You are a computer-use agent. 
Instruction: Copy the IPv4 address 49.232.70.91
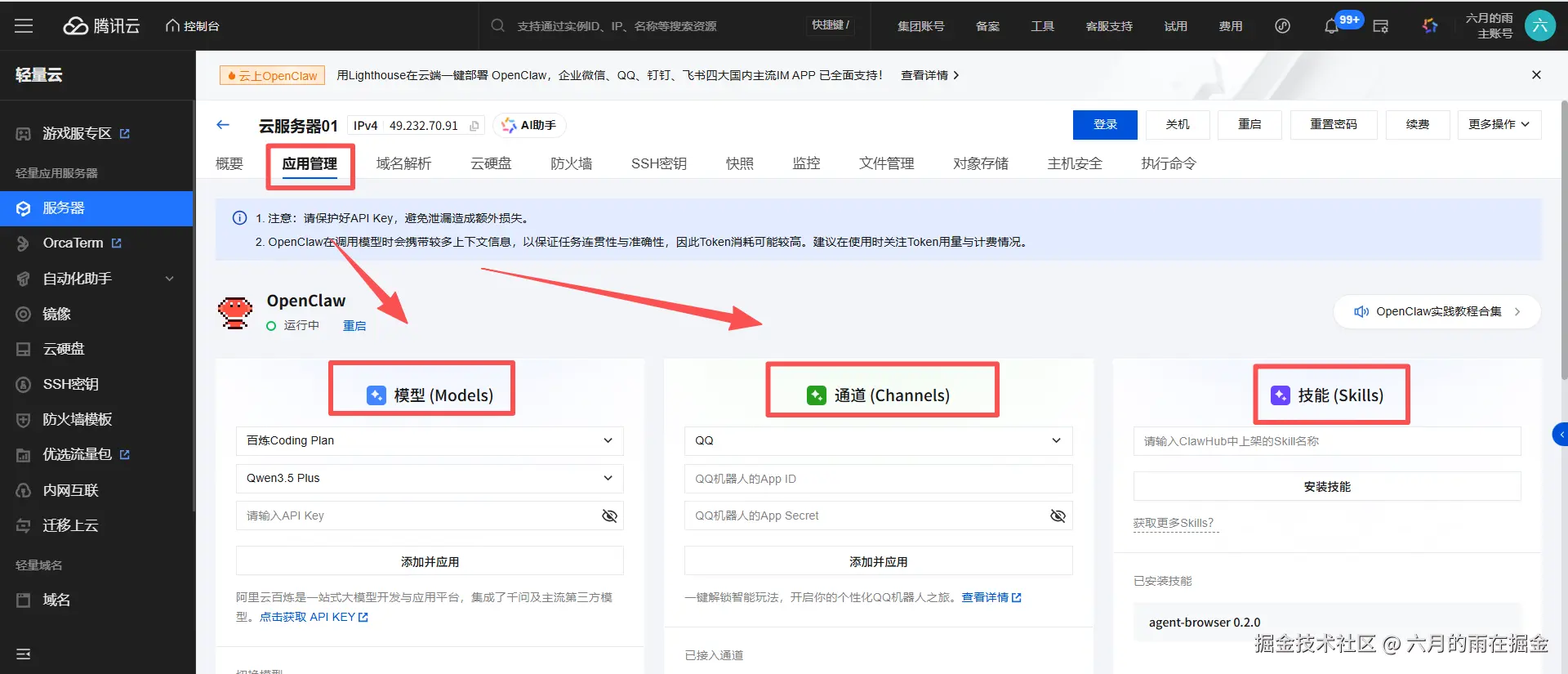coord(474,126)
